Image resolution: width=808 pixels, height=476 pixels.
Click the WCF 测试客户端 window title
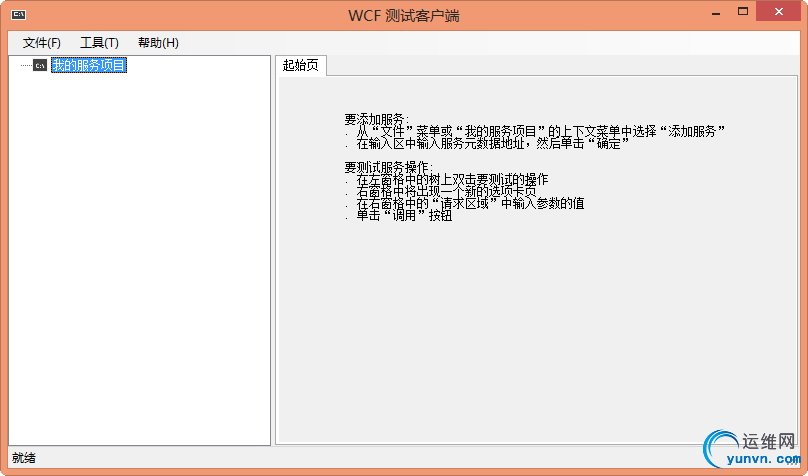[x=404, y=15]
